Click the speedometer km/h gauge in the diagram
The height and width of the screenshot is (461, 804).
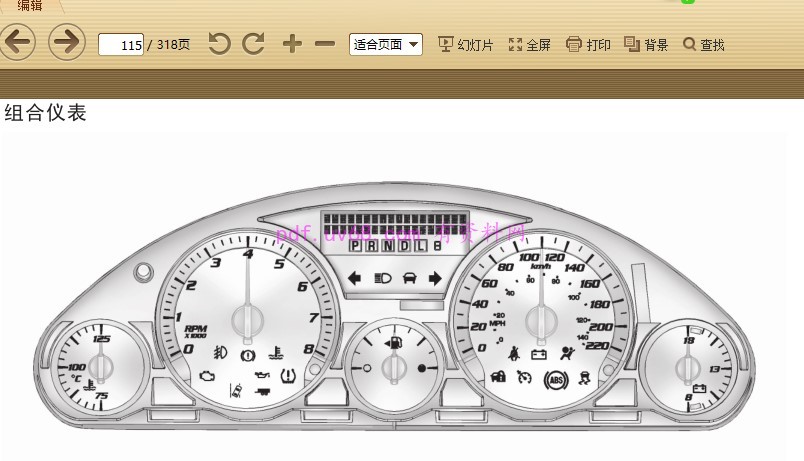[541, 318]
